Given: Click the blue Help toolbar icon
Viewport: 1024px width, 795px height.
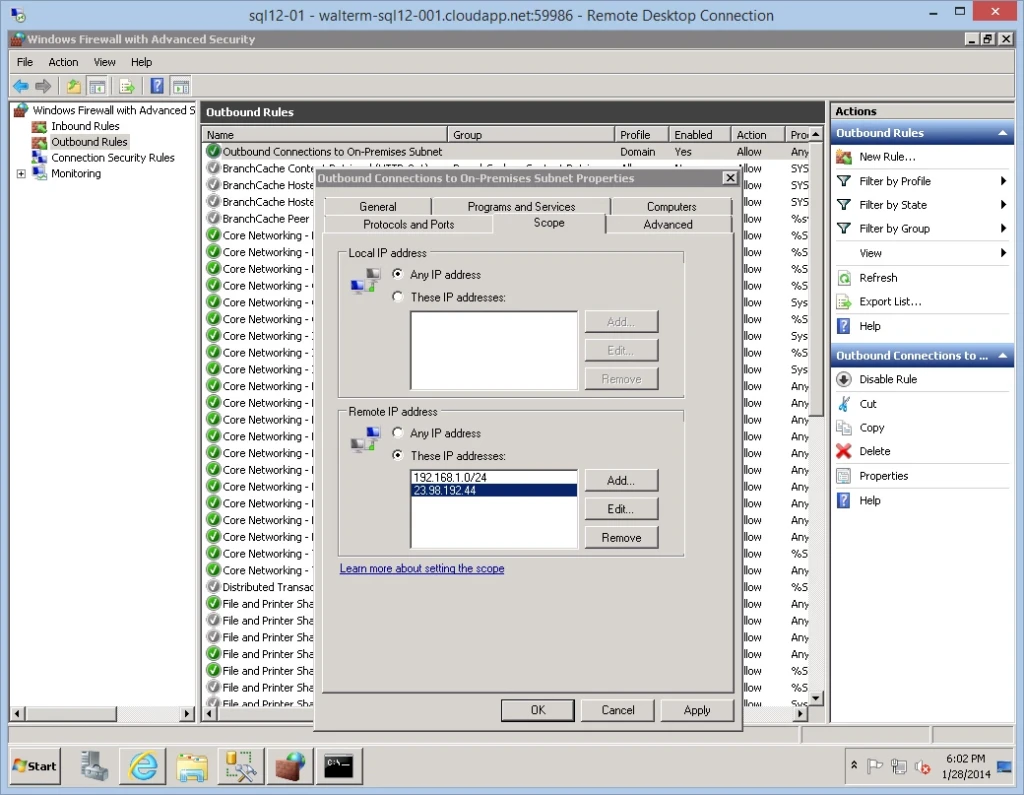Looking at the screenshot, I should pos(157,86).
